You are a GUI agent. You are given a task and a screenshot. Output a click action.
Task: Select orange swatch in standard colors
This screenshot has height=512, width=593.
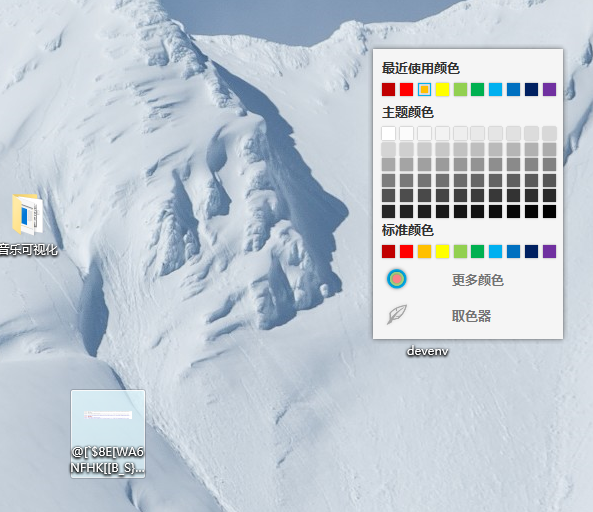(424, 251)
